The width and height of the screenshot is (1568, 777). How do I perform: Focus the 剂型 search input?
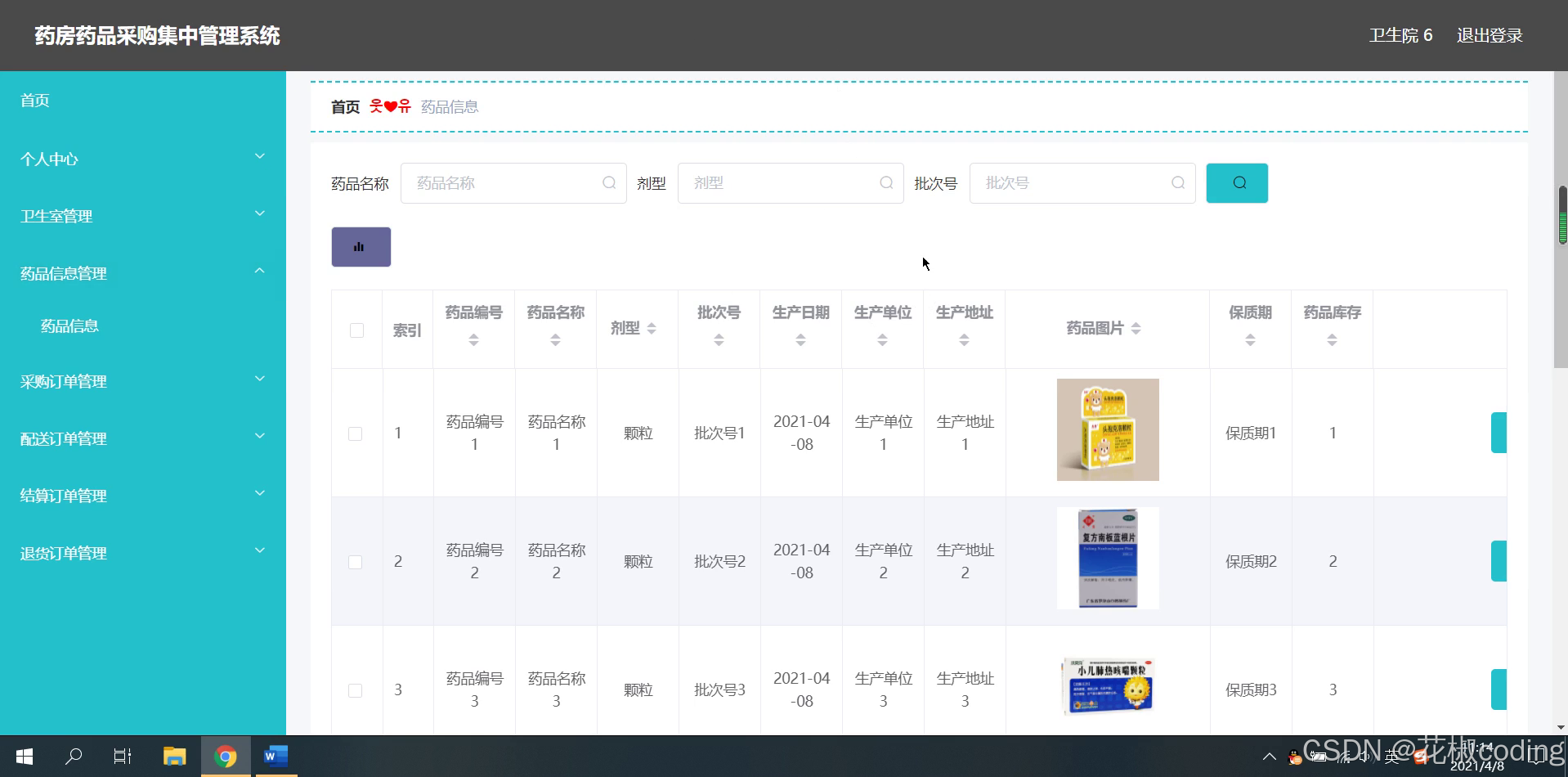click(791, 183)
